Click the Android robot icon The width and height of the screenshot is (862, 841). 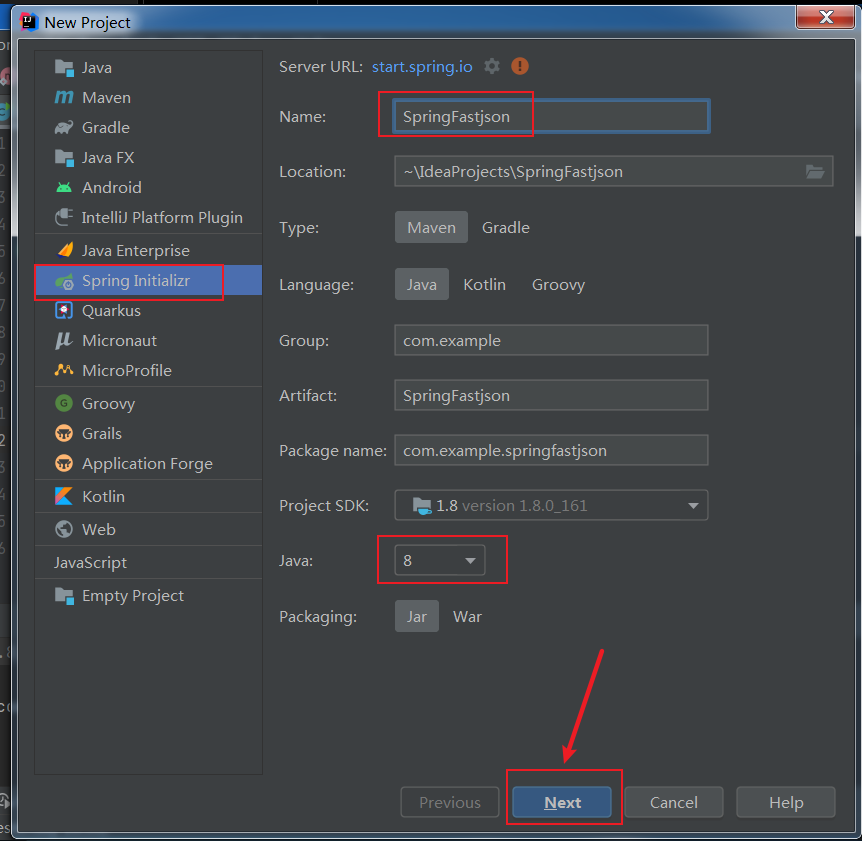64,187
